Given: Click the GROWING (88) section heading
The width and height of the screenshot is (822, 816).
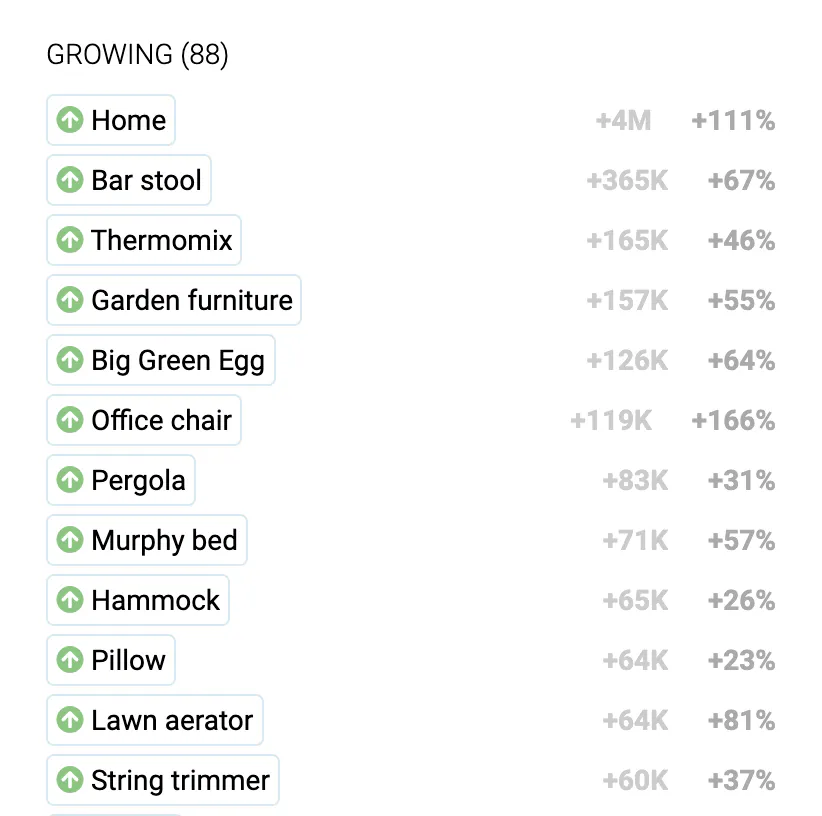Looking at the screenshot, I should tap(137, 55).
